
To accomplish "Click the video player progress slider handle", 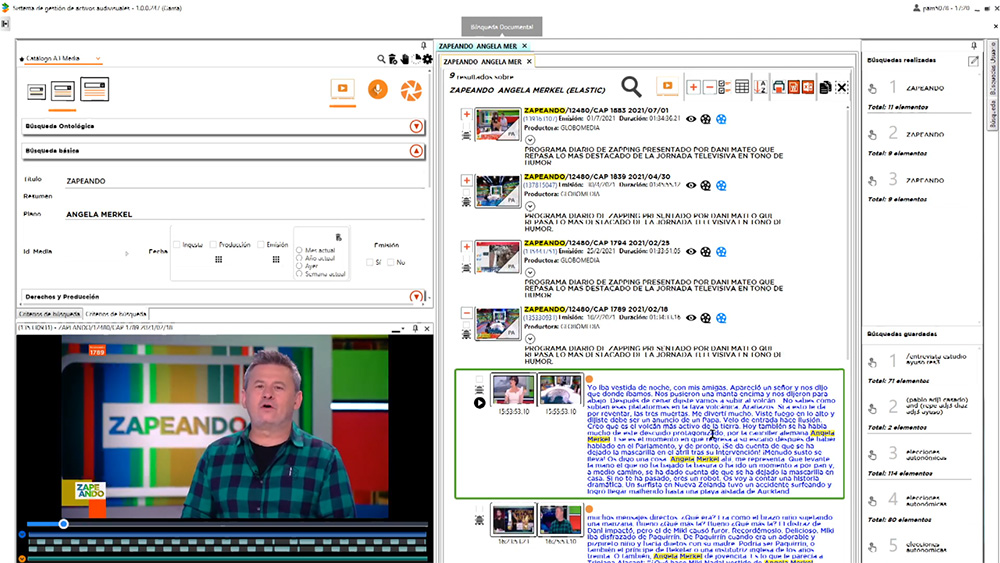I will click(x=63, y=524).
